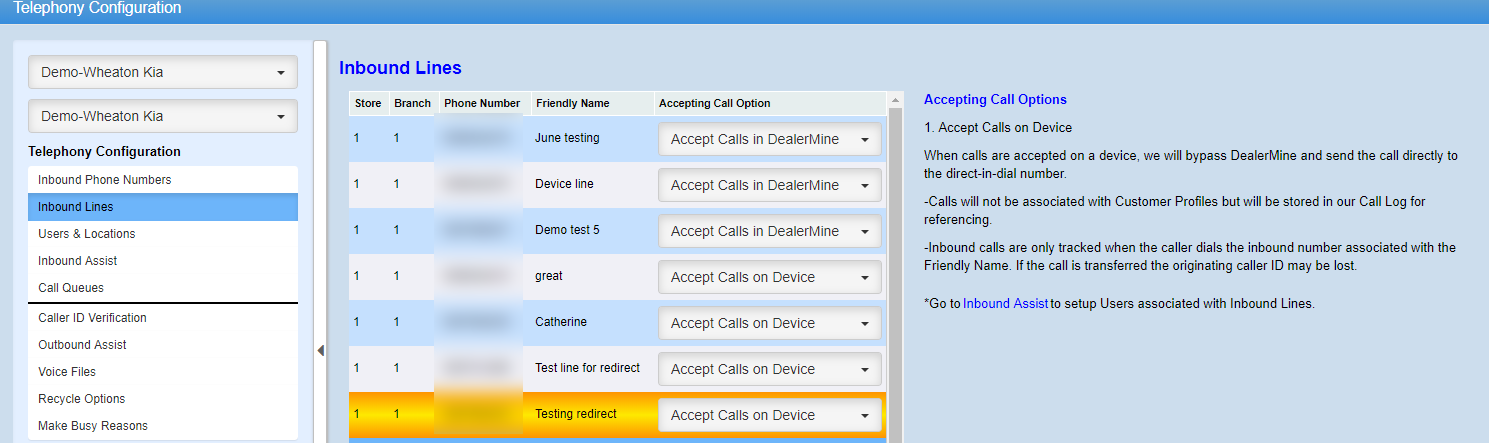Viewport: 1489px width, 443px height.
Task: Open the first Demo-Wheaton Kia dropdown
Action: (x=163, y=73)
